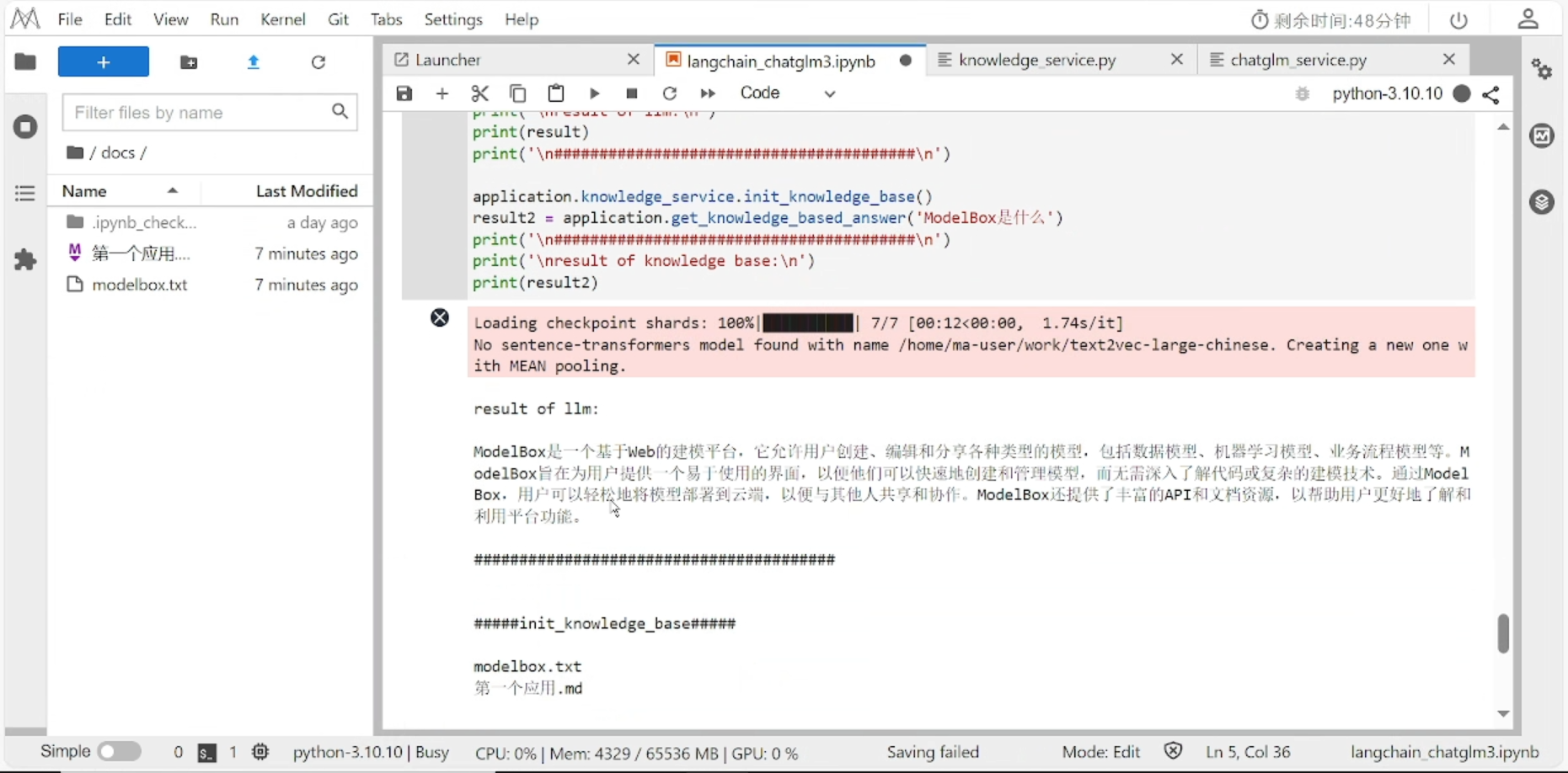Open Running Terminals and Kernels panel
The image size is (1568, 773).
[x=24, y=126]
